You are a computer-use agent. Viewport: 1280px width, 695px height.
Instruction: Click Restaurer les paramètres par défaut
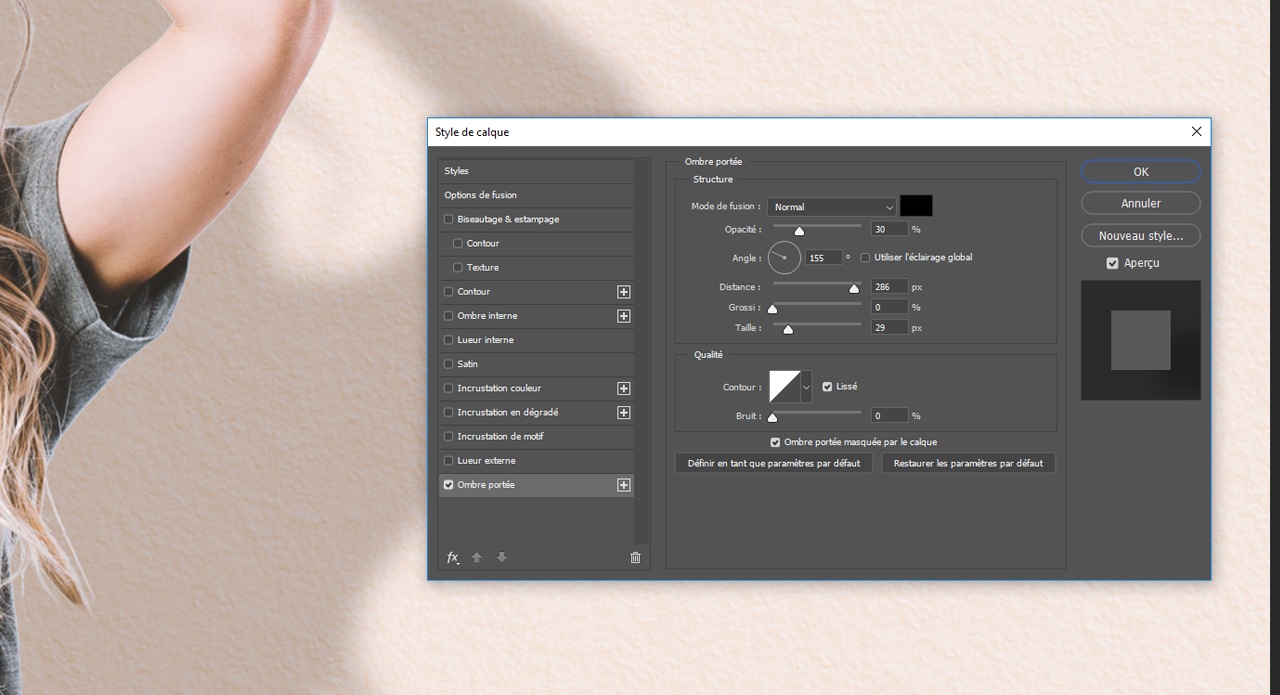[968, 463]
